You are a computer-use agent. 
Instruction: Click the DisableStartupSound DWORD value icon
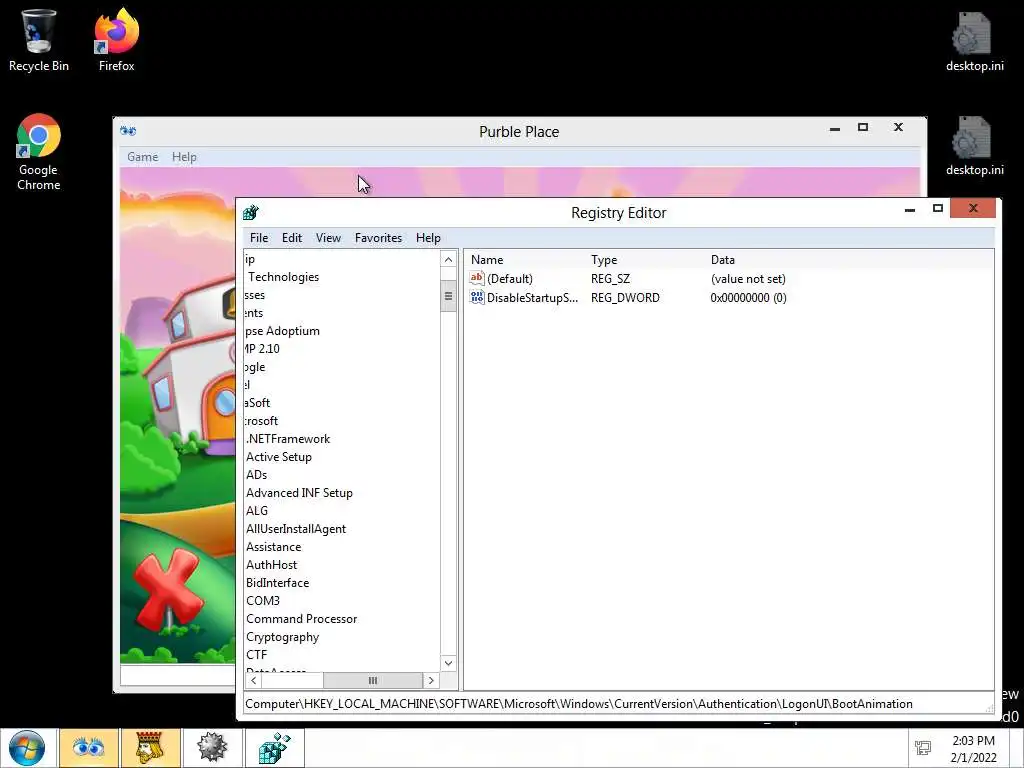(x=477, y=297)
